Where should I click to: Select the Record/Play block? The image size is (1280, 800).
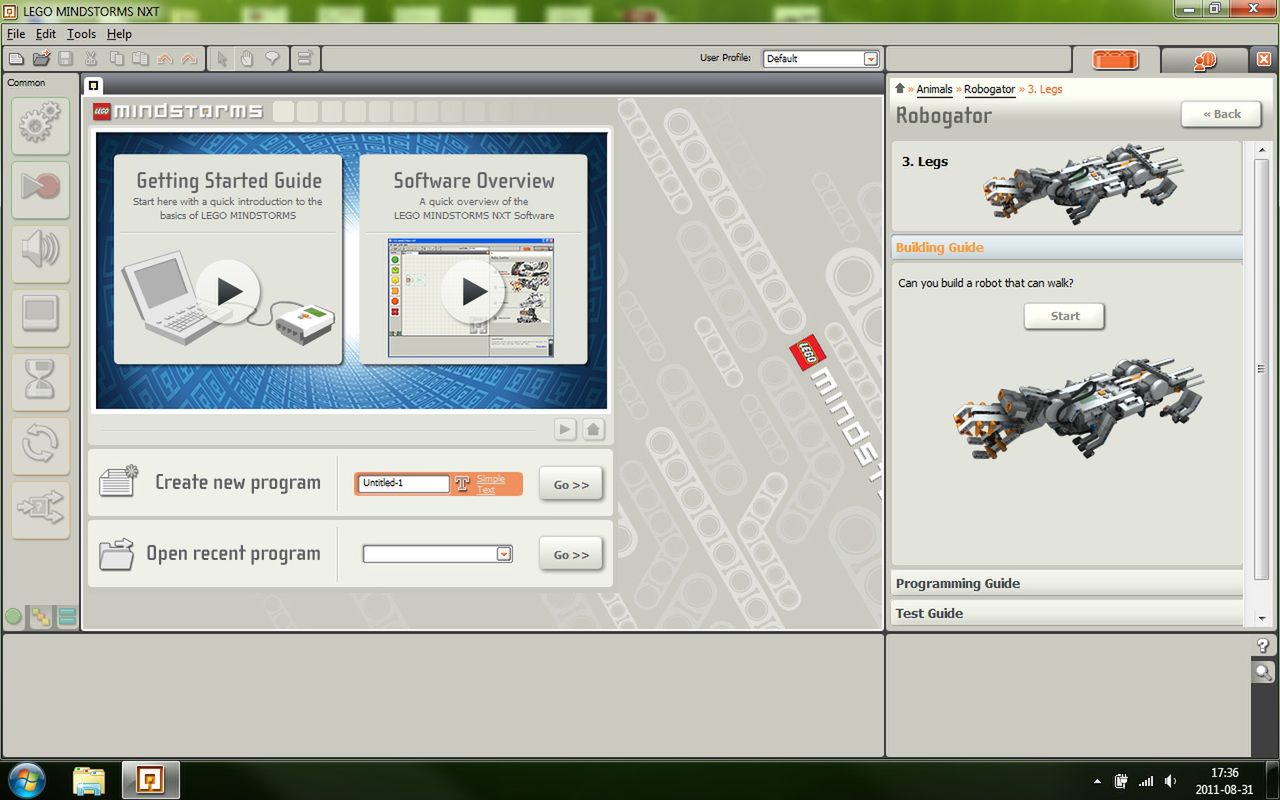[x=40, y=190]
